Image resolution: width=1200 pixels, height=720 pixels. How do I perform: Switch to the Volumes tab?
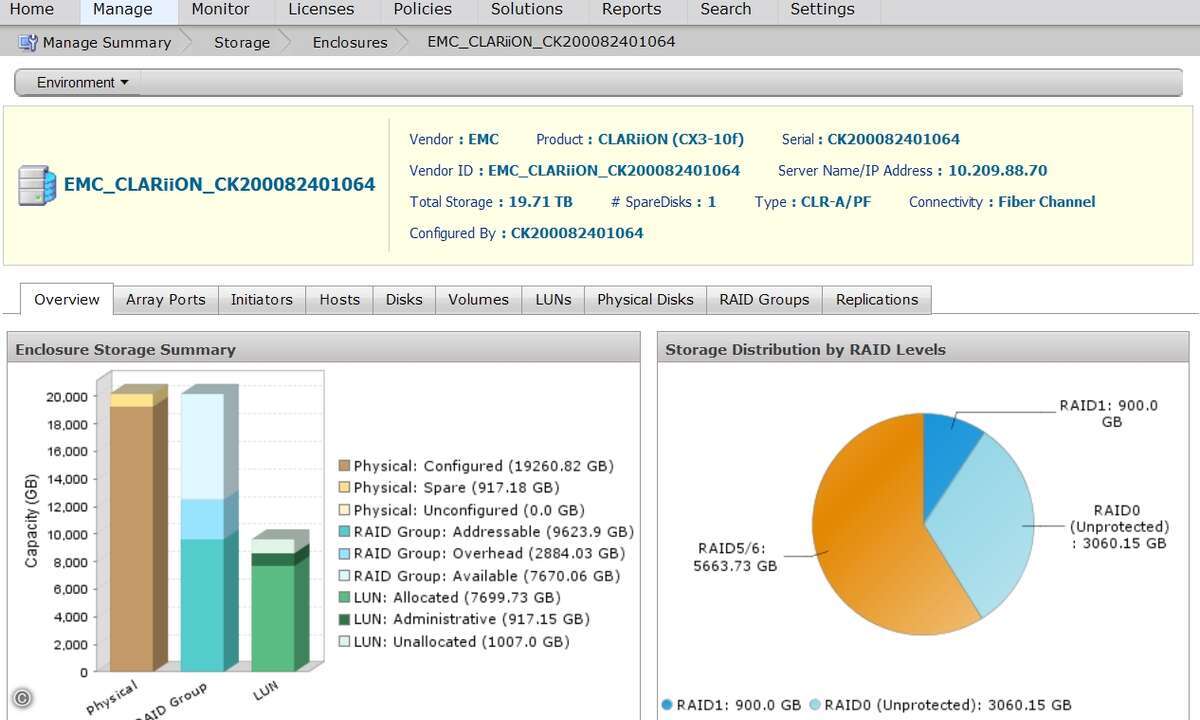coord(479,300)
